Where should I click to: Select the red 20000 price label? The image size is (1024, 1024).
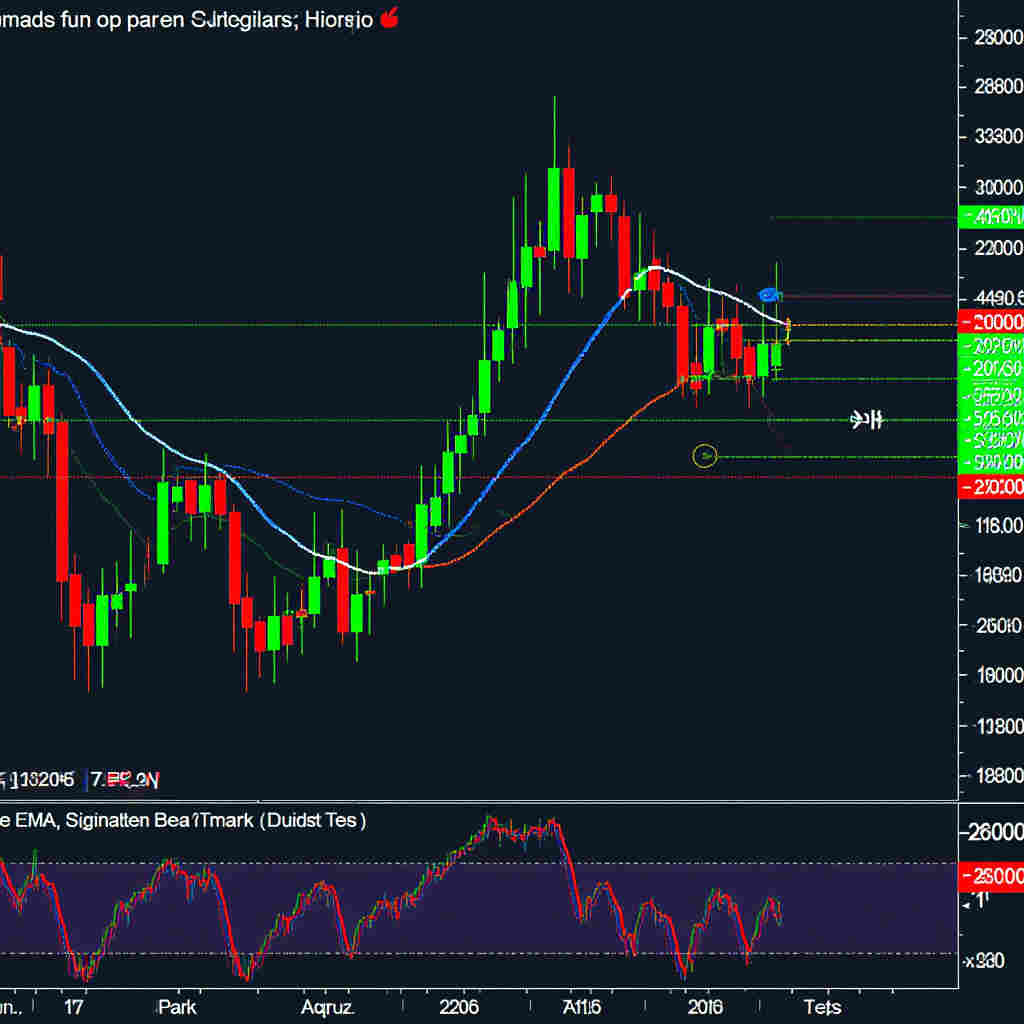pyautogui.click(x=990, y=322)
